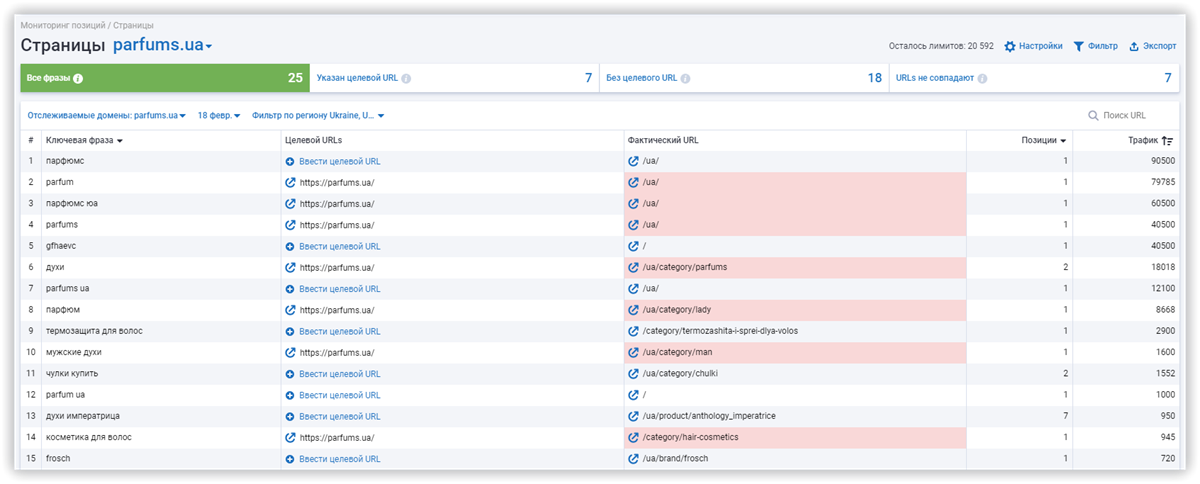Screen dimensions: 1200x484
Task: Open the 18 февр. date dropdown
Action: [x=219, y=116]
